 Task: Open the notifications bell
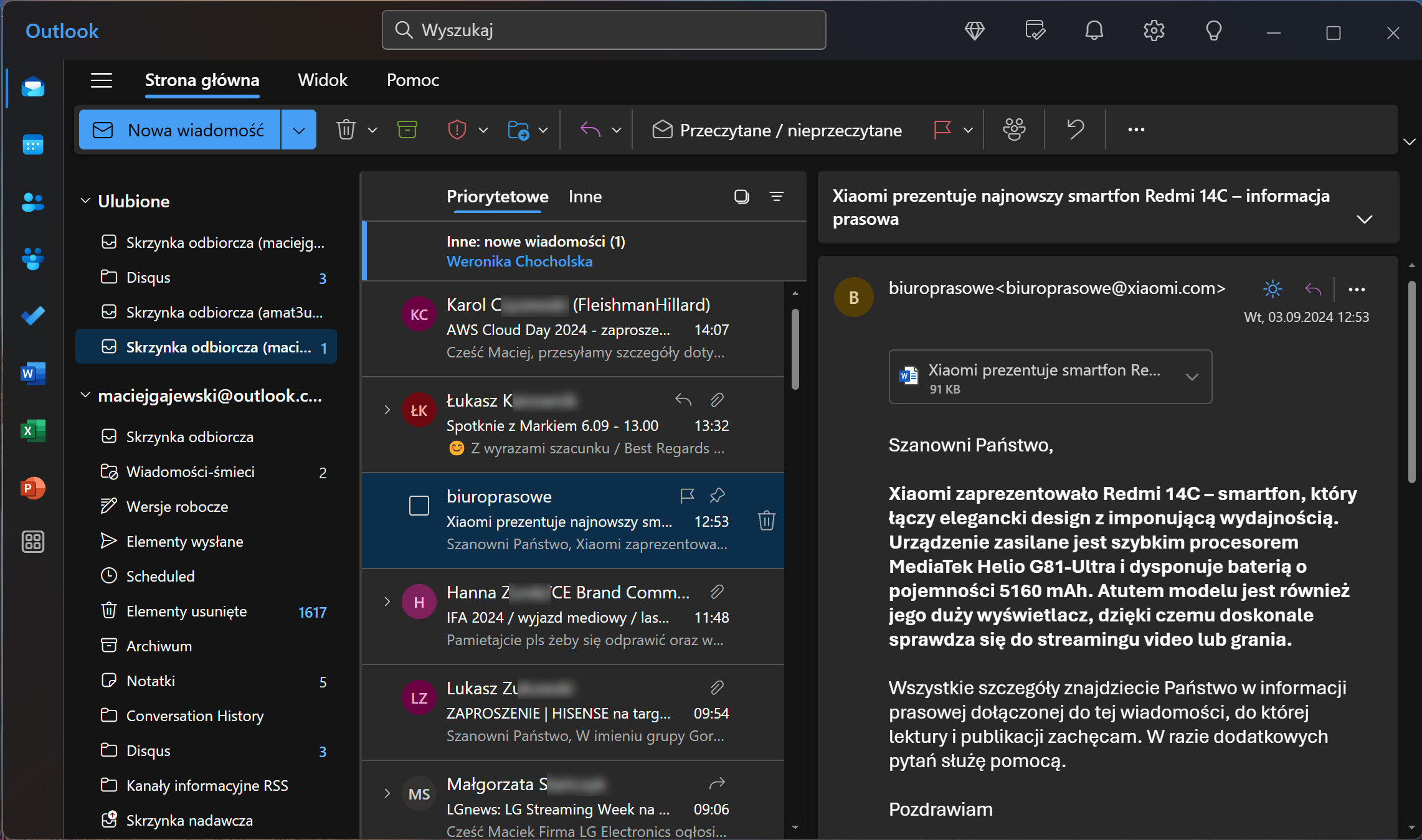tap(1094, 31)
